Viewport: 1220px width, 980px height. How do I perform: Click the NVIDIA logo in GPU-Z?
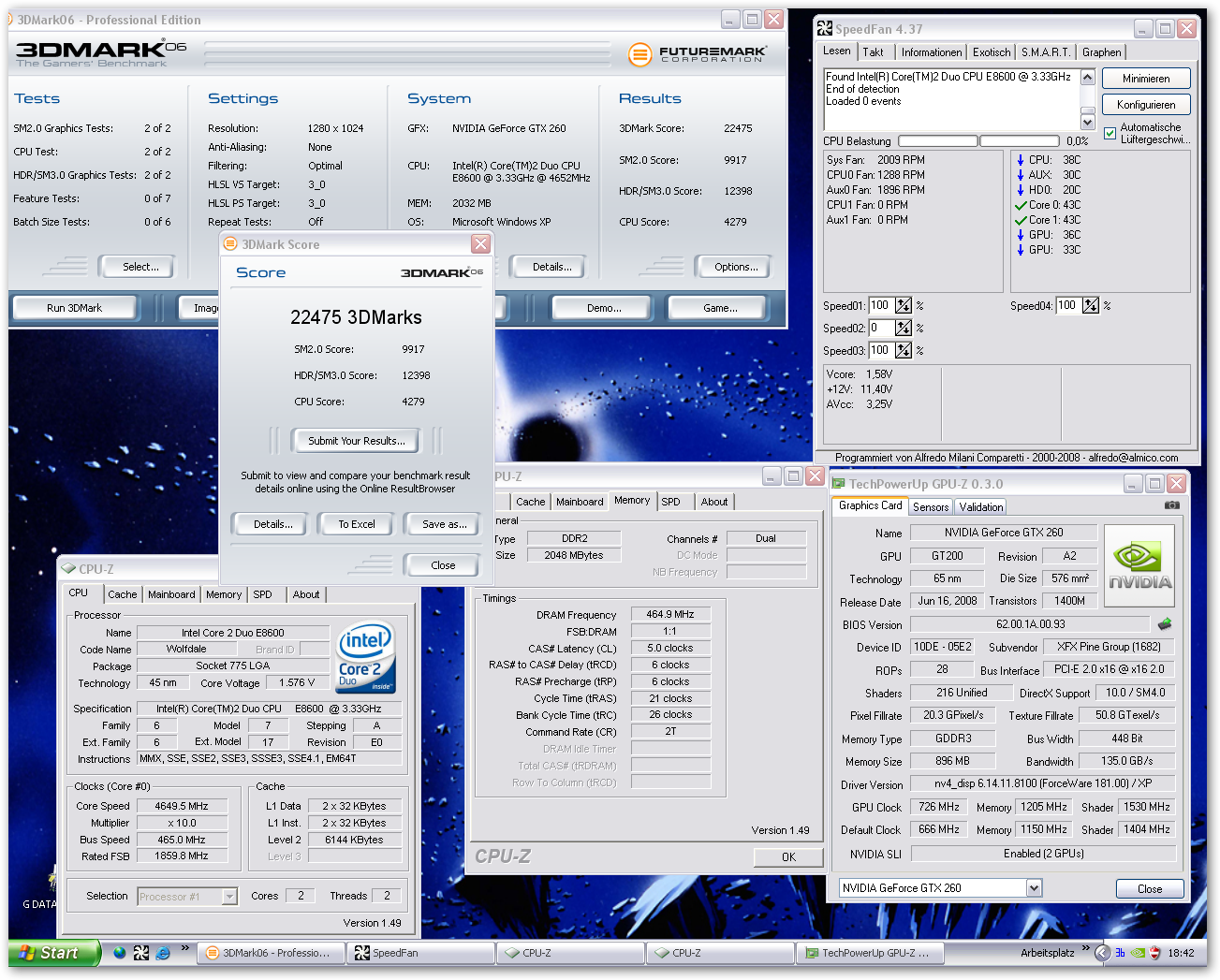[1139, 566]
